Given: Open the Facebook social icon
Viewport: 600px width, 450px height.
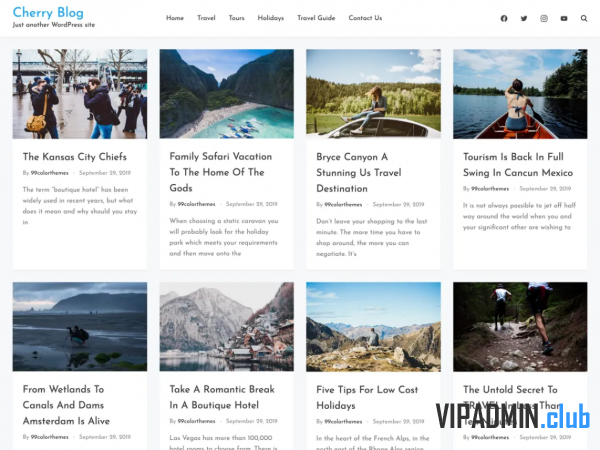Looking at the screenshot, I should coord(504,18).
